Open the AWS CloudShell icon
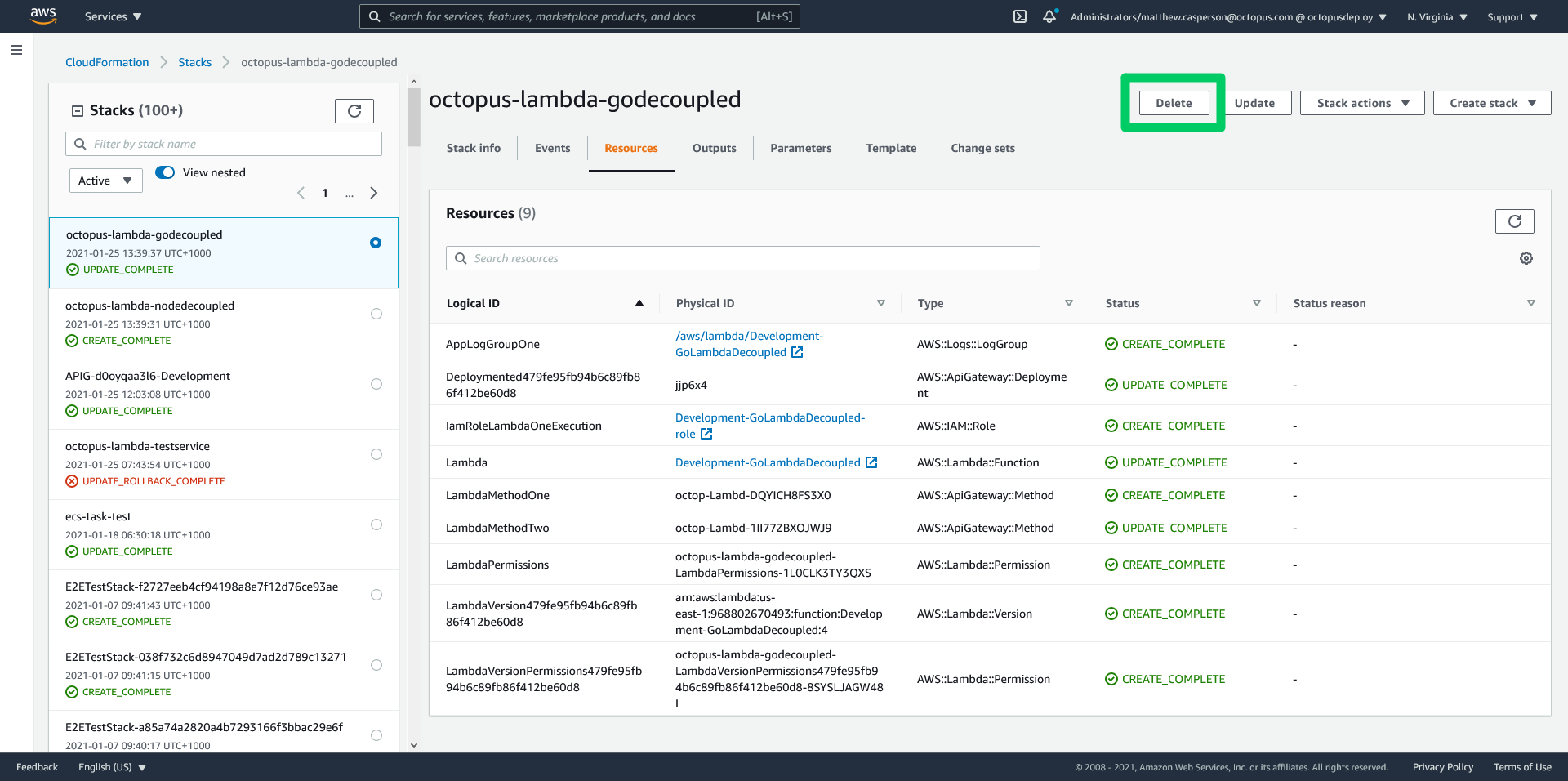The height and width of the screenshot is (781, 1568). coord(1019,16)
